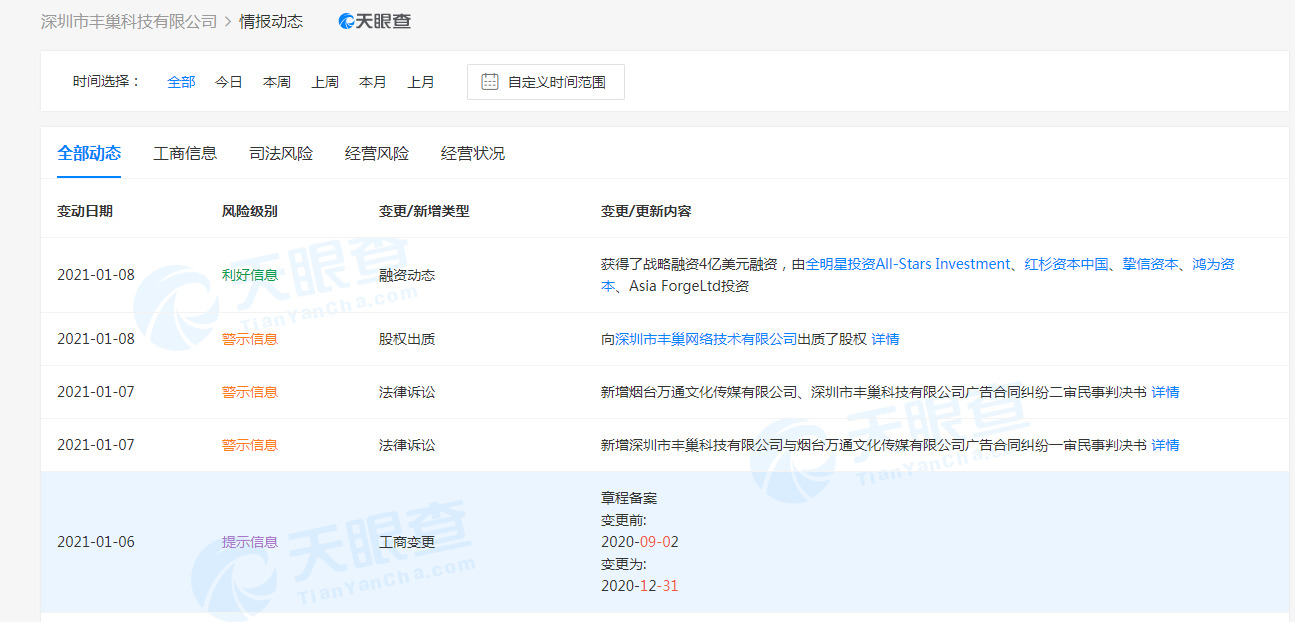Click 情报动态 breadcrumb text

click(271, 21)
